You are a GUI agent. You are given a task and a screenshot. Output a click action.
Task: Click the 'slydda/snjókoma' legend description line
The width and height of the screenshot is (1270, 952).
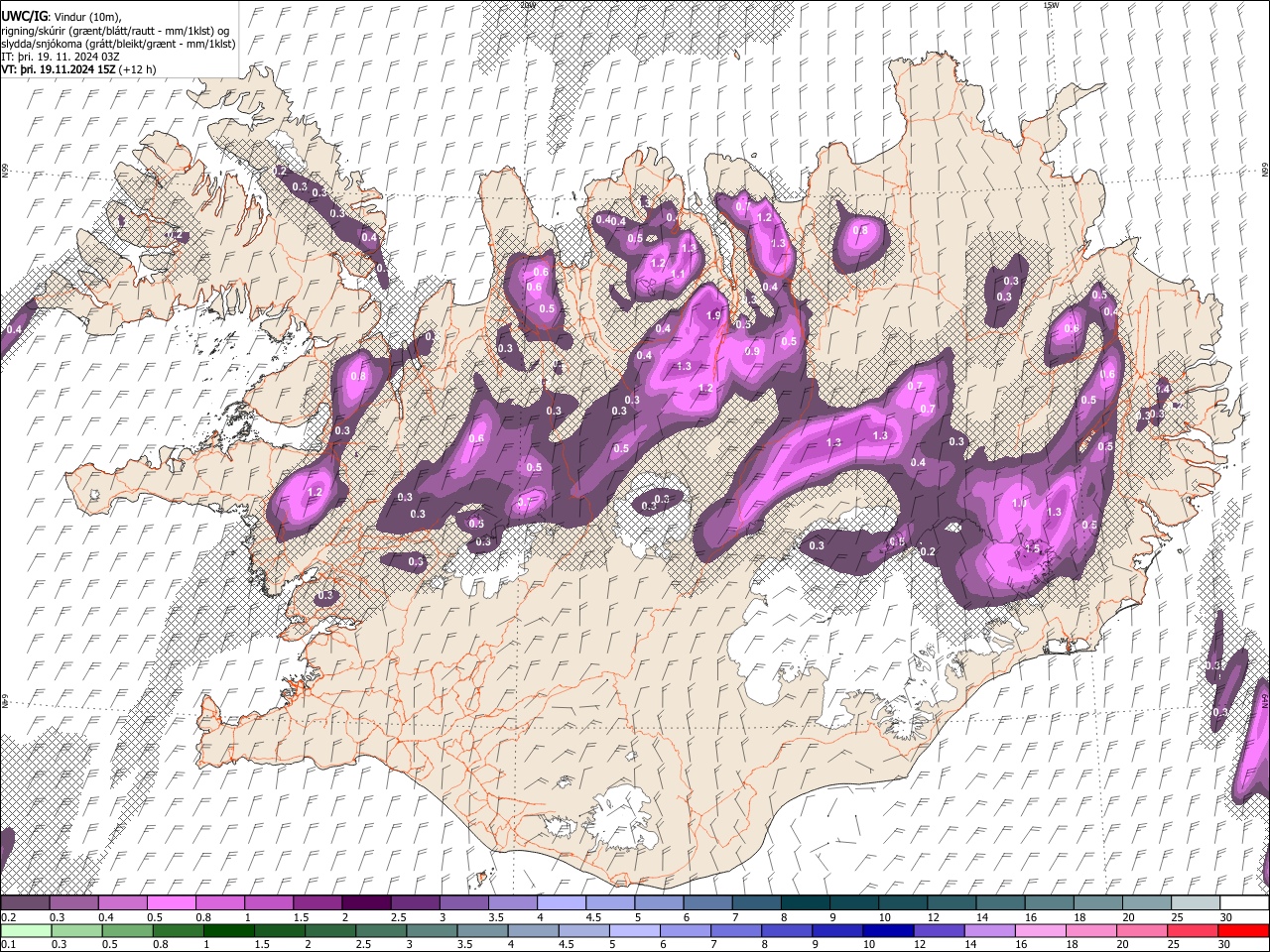click(118, 44)
